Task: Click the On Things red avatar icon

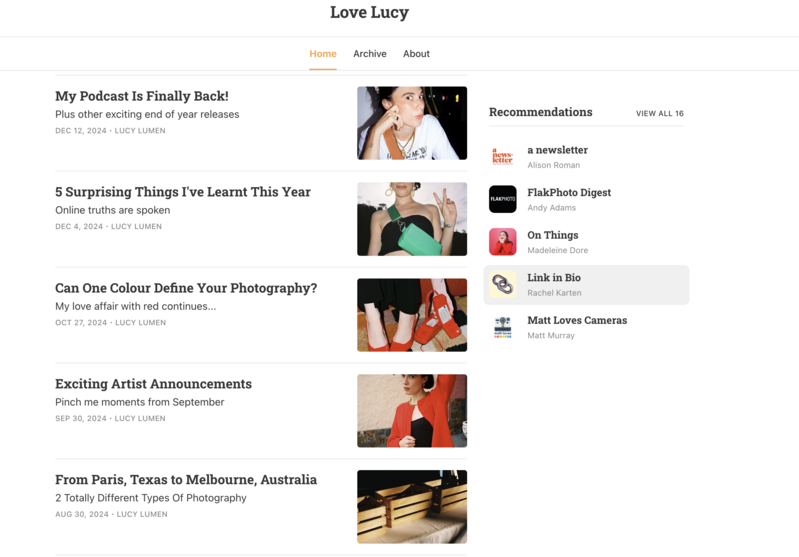Action: tap(502, 242)
